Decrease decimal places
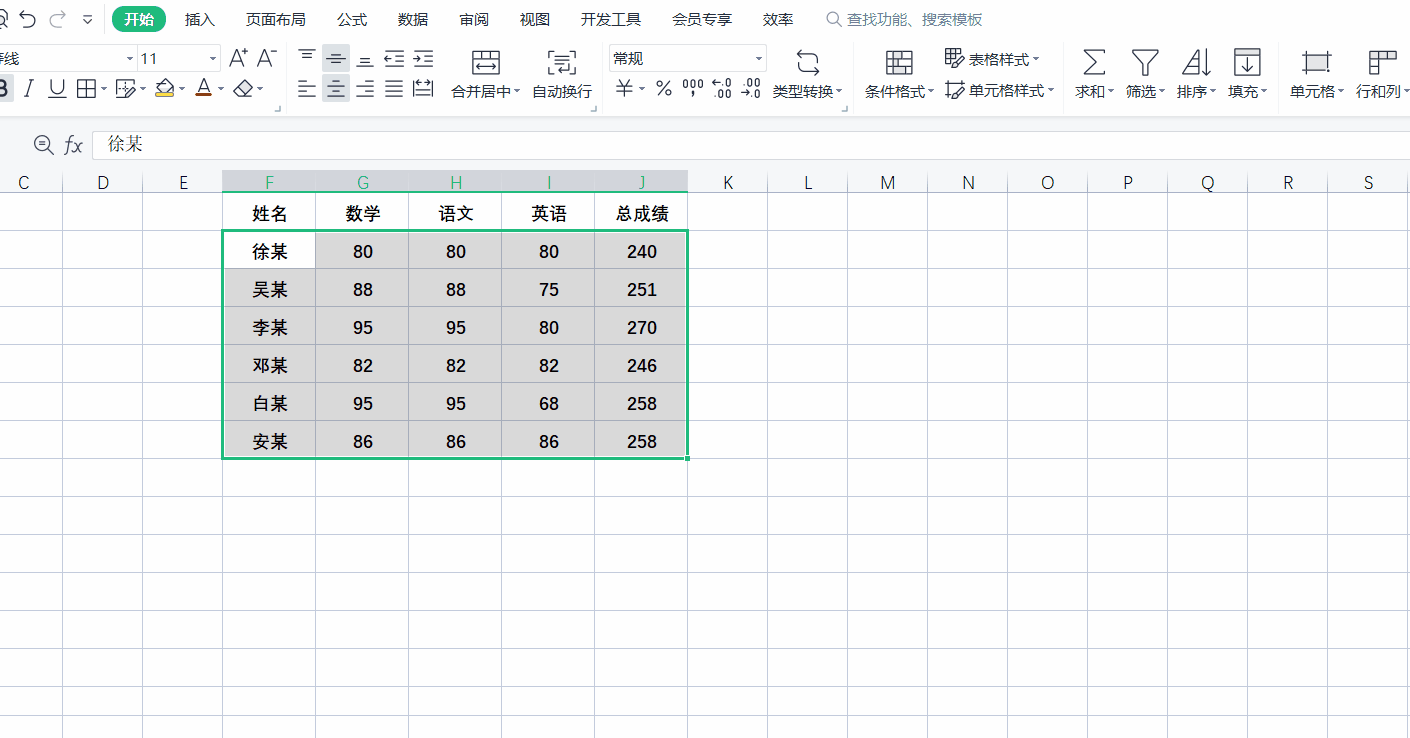The width and height of the screenshot is (1410, 738). (x=751, y=89)
